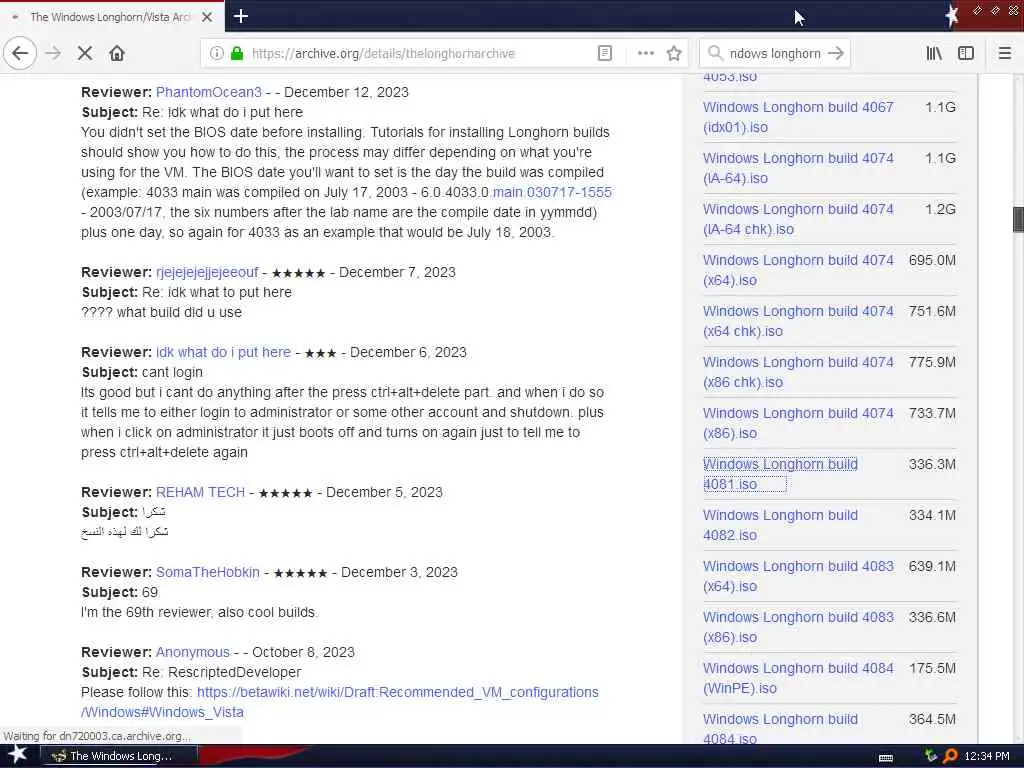1024x768 pixels.
Task: Click the 336.3M file size text
Action: coord(932,464)
